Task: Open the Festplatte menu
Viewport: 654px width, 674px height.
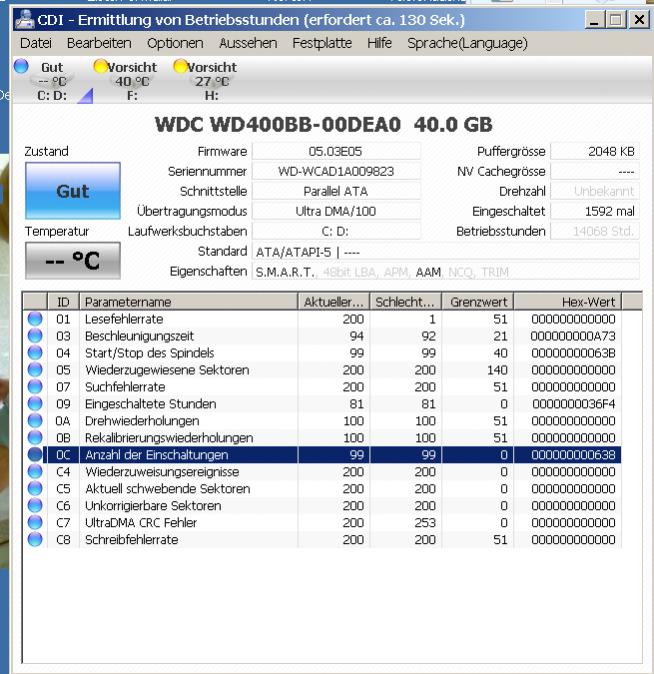Action: click(x=322, y=43)
